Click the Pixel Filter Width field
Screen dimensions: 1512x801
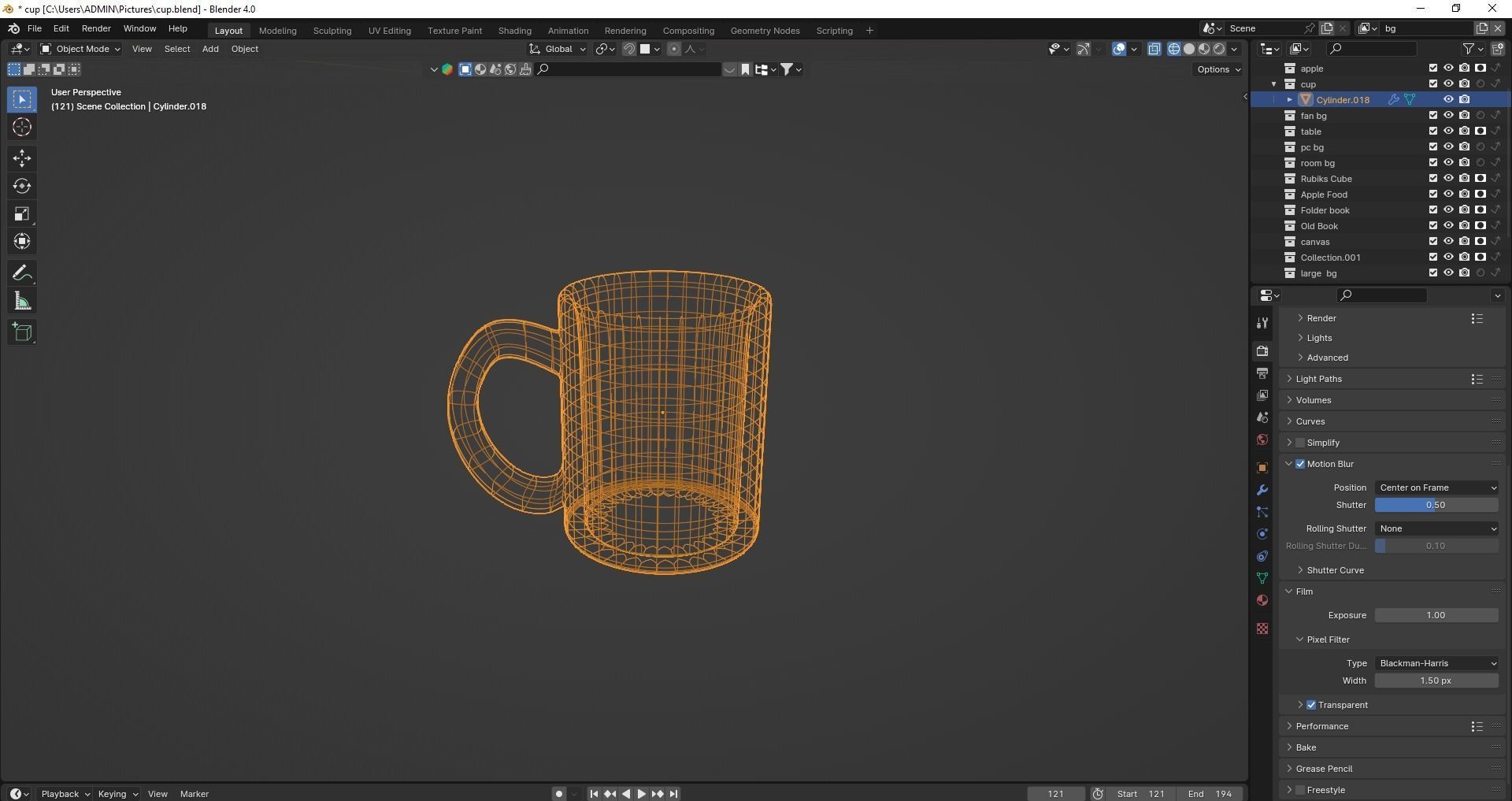tap(1436, 680)
